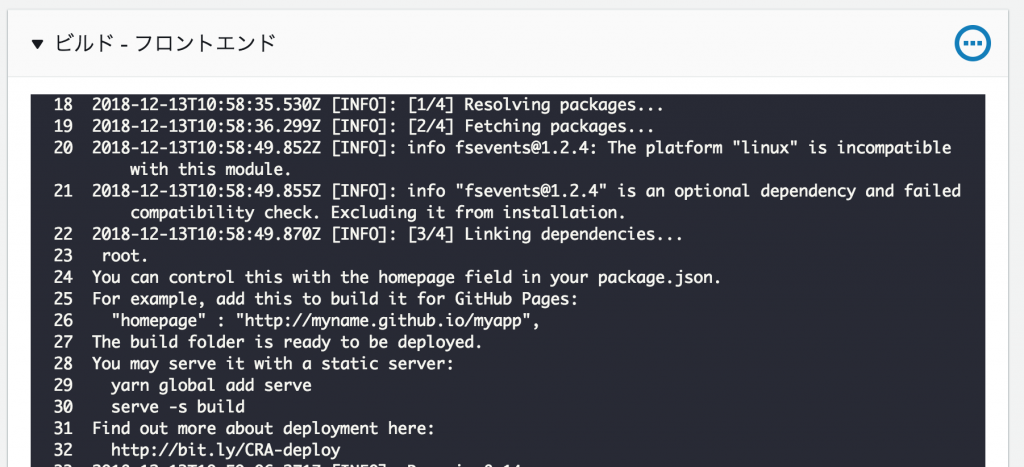The image size is (1024, 467).
Task: Click the 'serve -s build' command line
Action: pyautogui.click(x=178, y=407)
